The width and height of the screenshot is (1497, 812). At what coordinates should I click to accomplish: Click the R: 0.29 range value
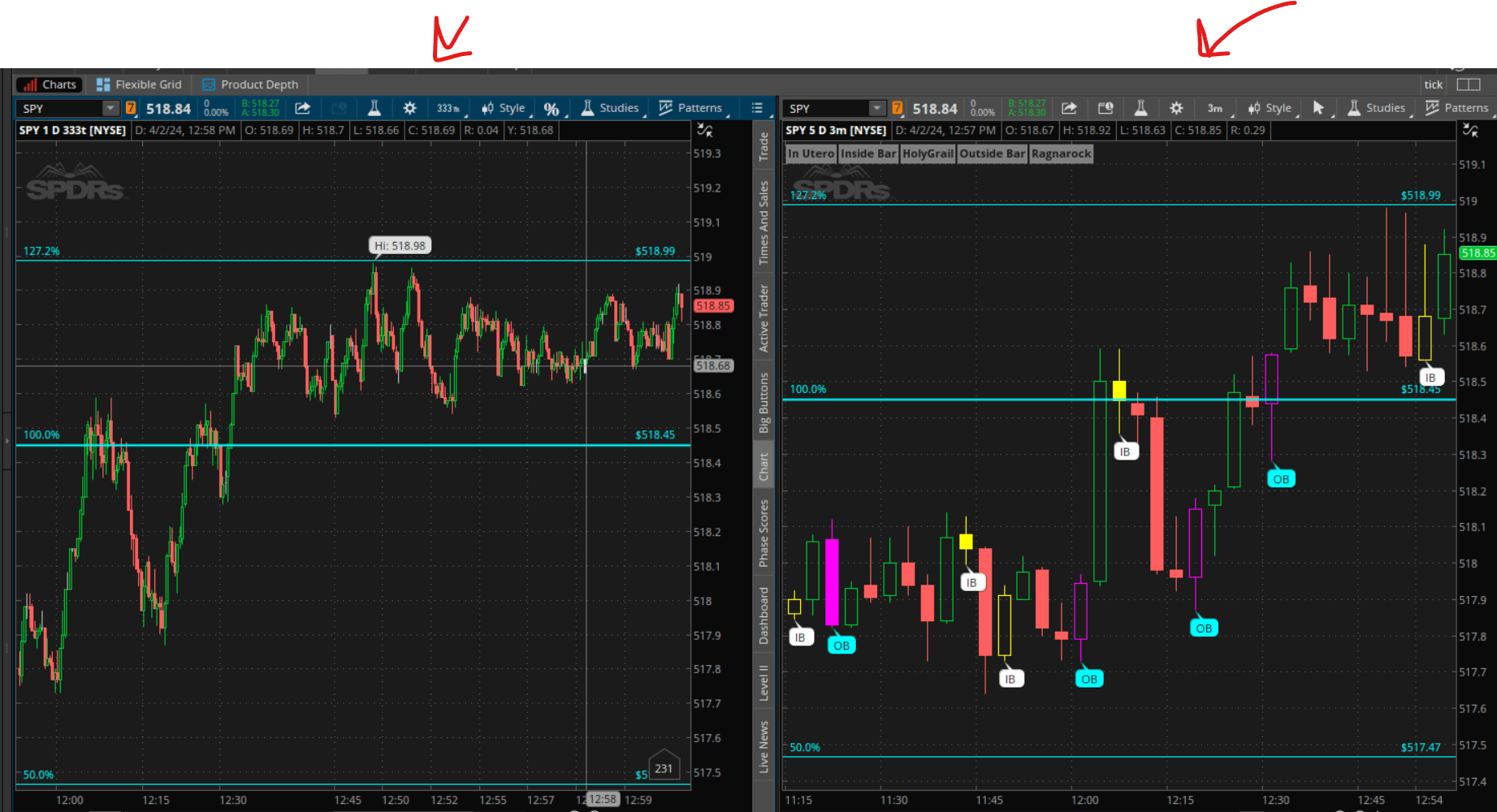click(x=1248, y=130)
